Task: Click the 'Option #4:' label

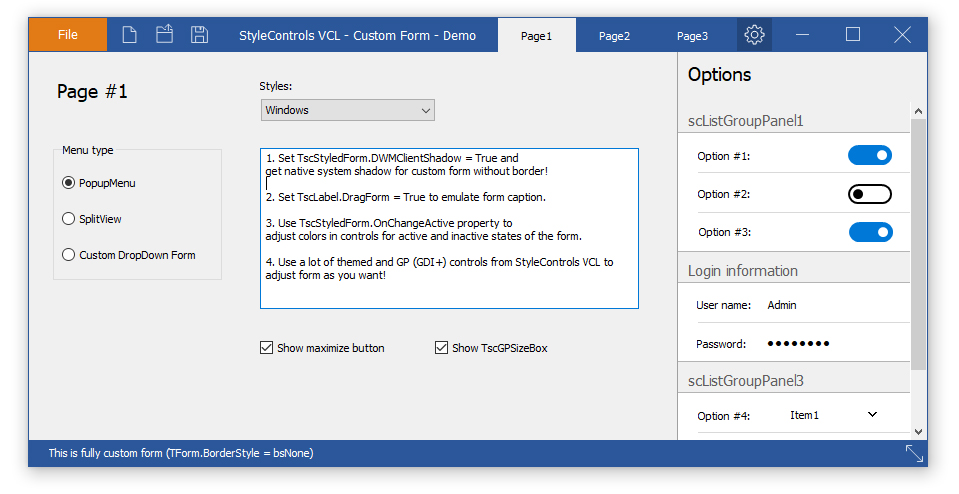Action: click(724, 416)
